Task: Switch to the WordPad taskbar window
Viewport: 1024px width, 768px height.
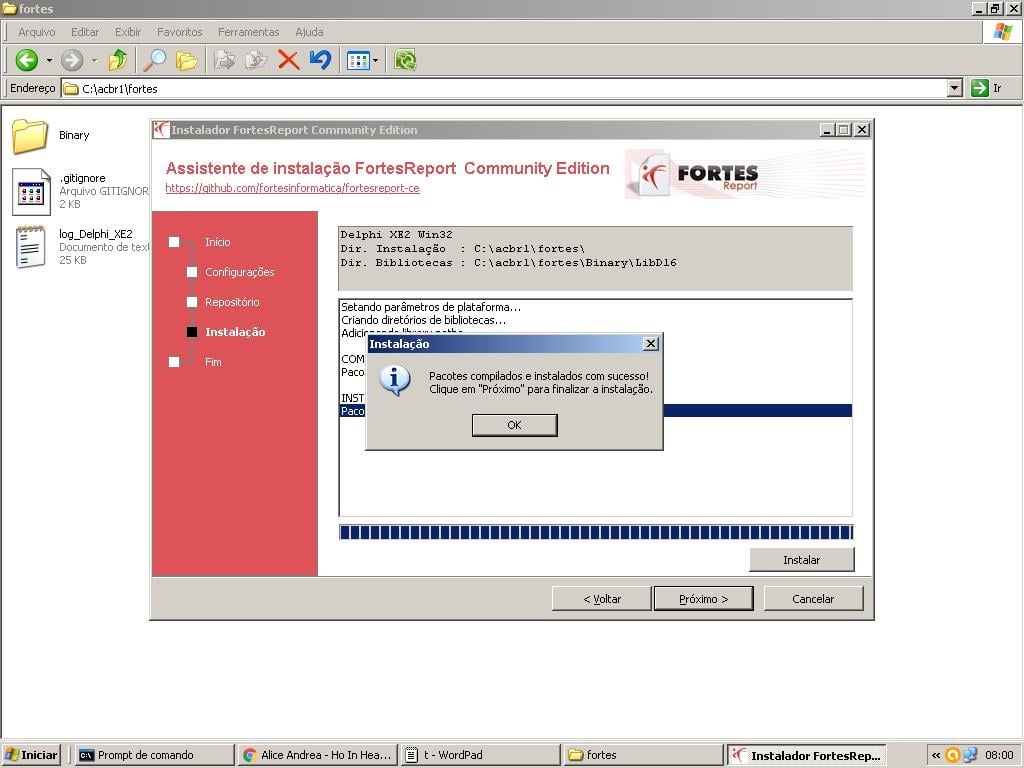Action: [x=480, y=755]
